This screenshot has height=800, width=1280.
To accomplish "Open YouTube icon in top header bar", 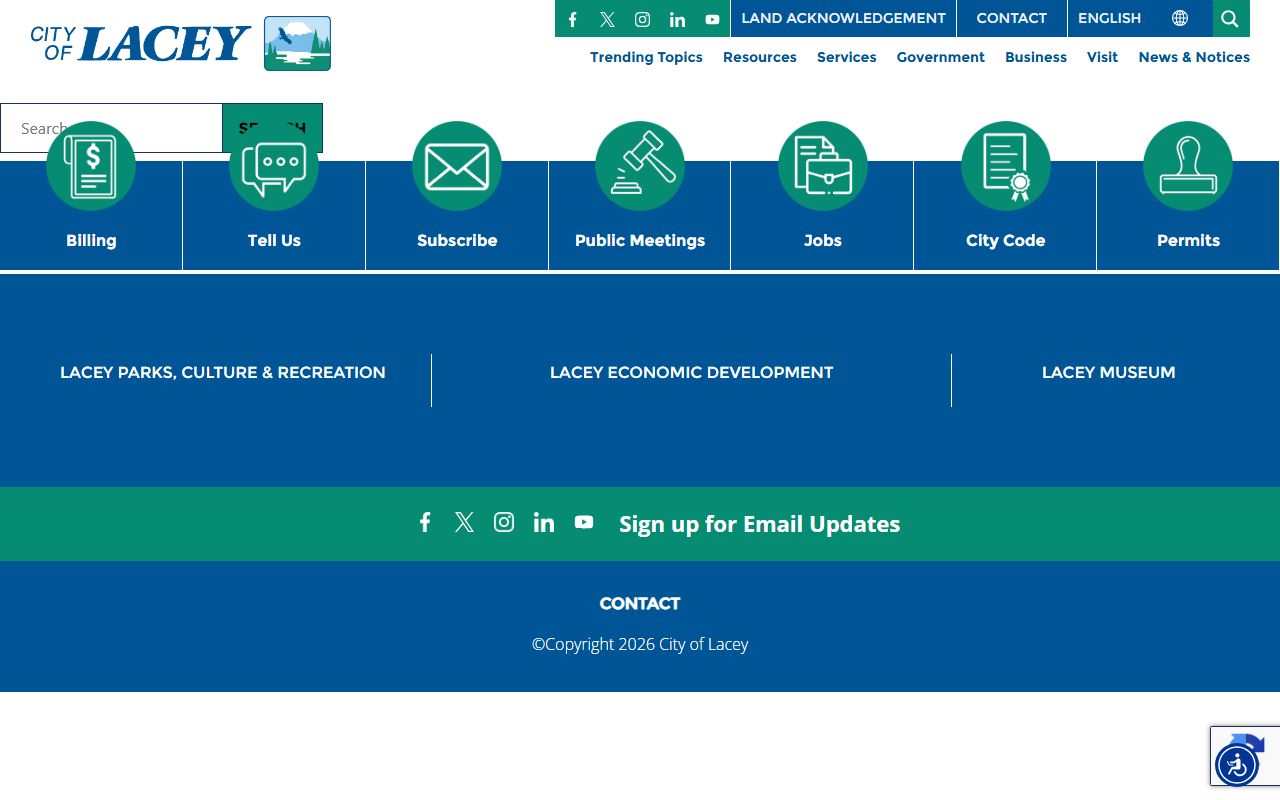I will click(712, 19).
